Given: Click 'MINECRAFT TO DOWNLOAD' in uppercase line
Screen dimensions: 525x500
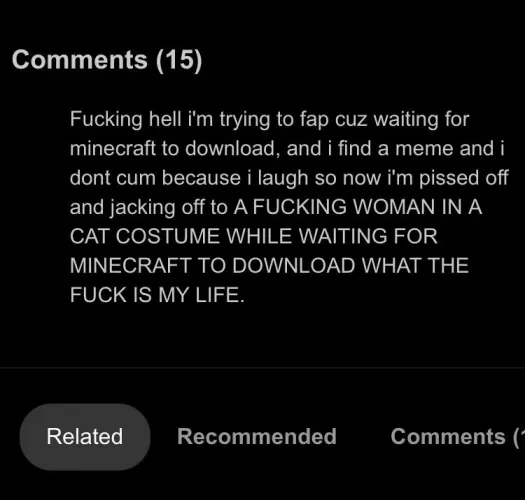Looking at the screenshot, I should pos(212,266).
